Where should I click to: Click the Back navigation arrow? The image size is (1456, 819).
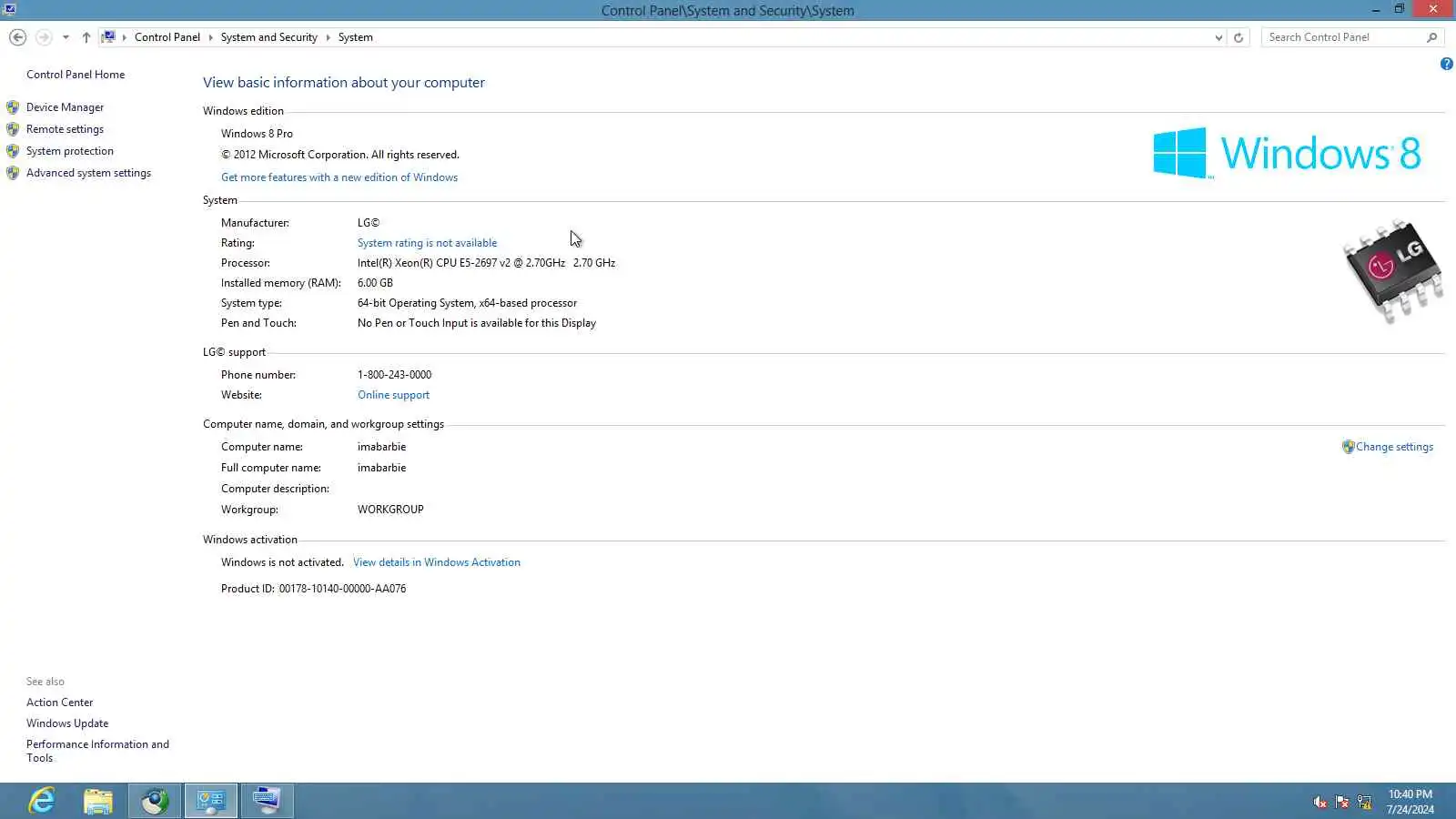pyautogui.click(x=17, y=37)
